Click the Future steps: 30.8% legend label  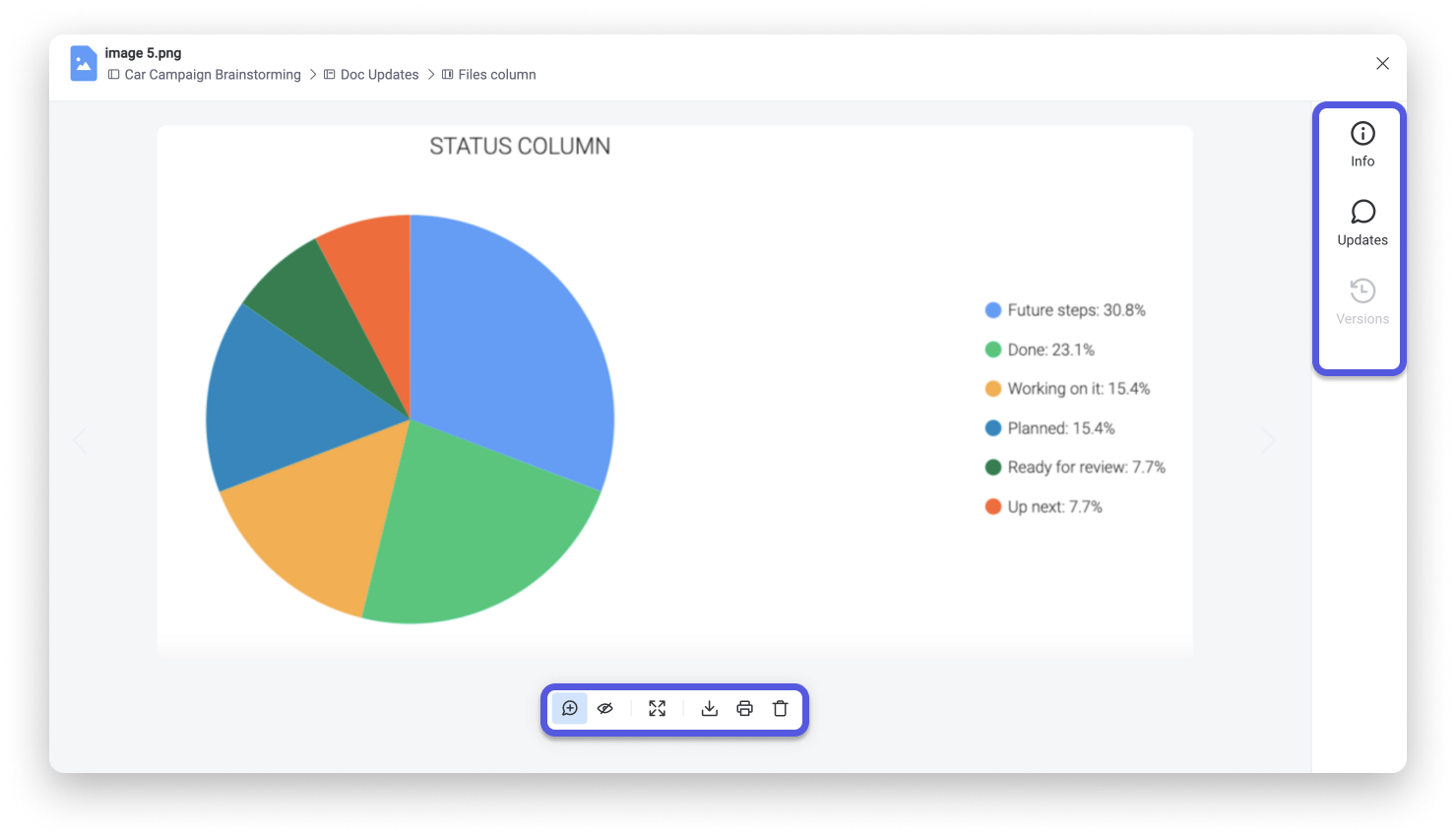[1077, 310]
